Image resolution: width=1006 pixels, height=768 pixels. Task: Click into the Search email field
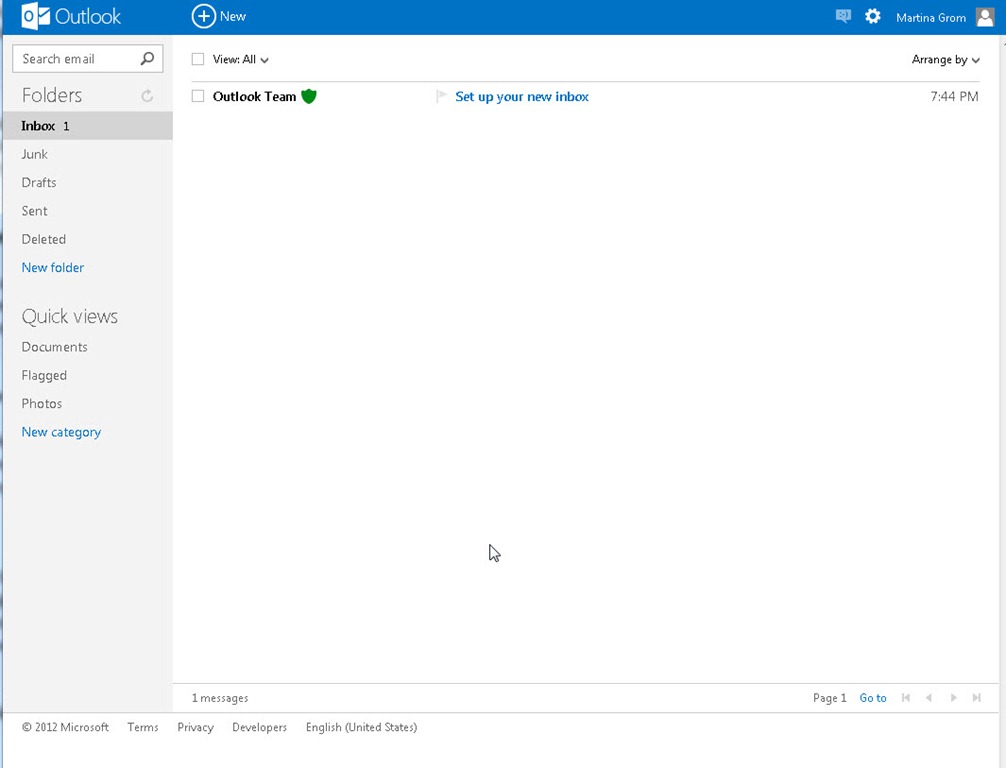(76, 59)
